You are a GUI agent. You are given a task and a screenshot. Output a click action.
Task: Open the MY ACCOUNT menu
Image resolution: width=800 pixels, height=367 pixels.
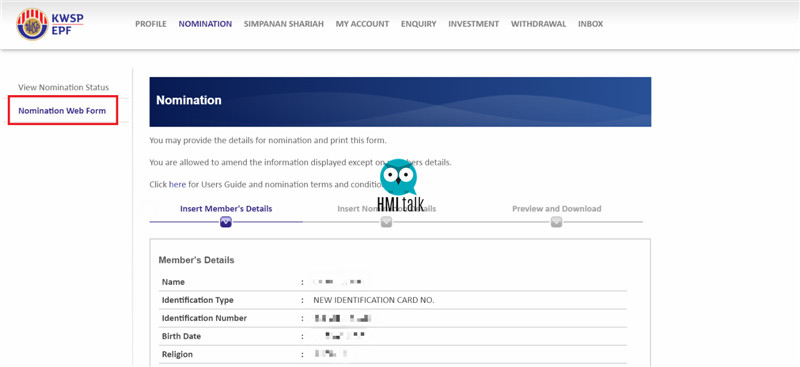[362, 24]
